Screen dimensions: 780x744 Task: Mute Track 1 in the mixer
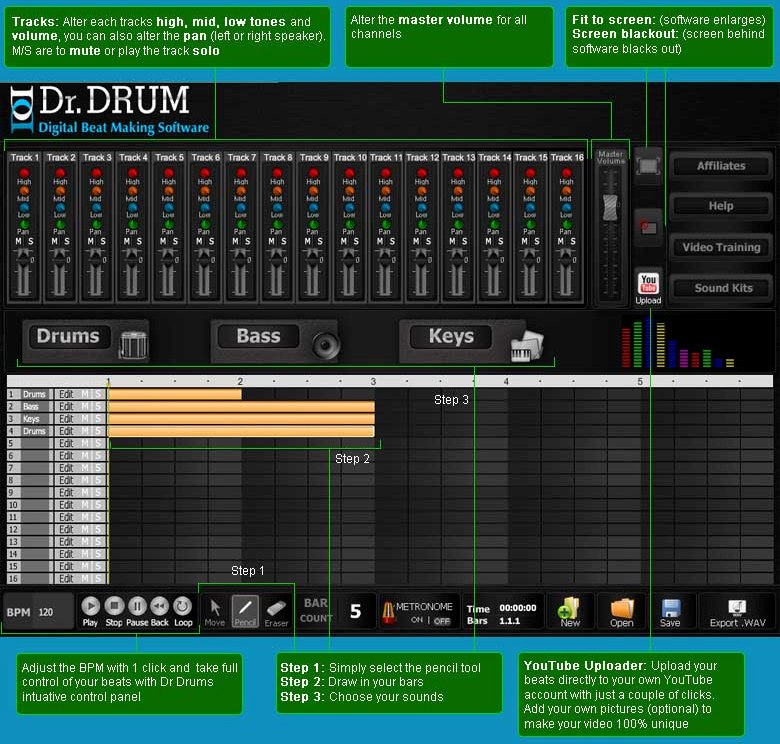click(18, 241)
